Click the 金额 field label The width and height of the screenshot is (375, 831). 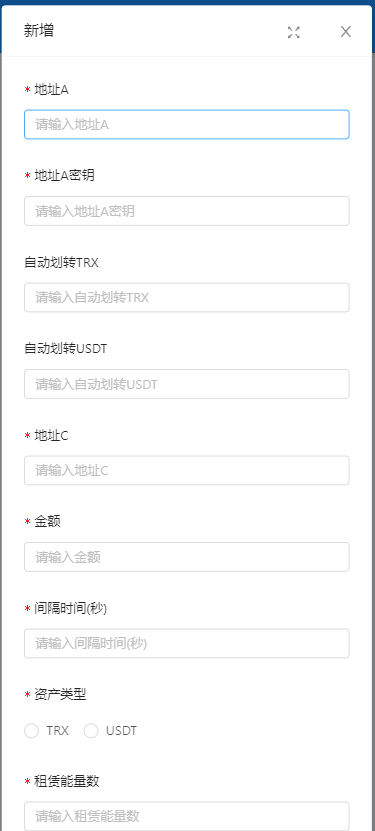click(47, 521)
